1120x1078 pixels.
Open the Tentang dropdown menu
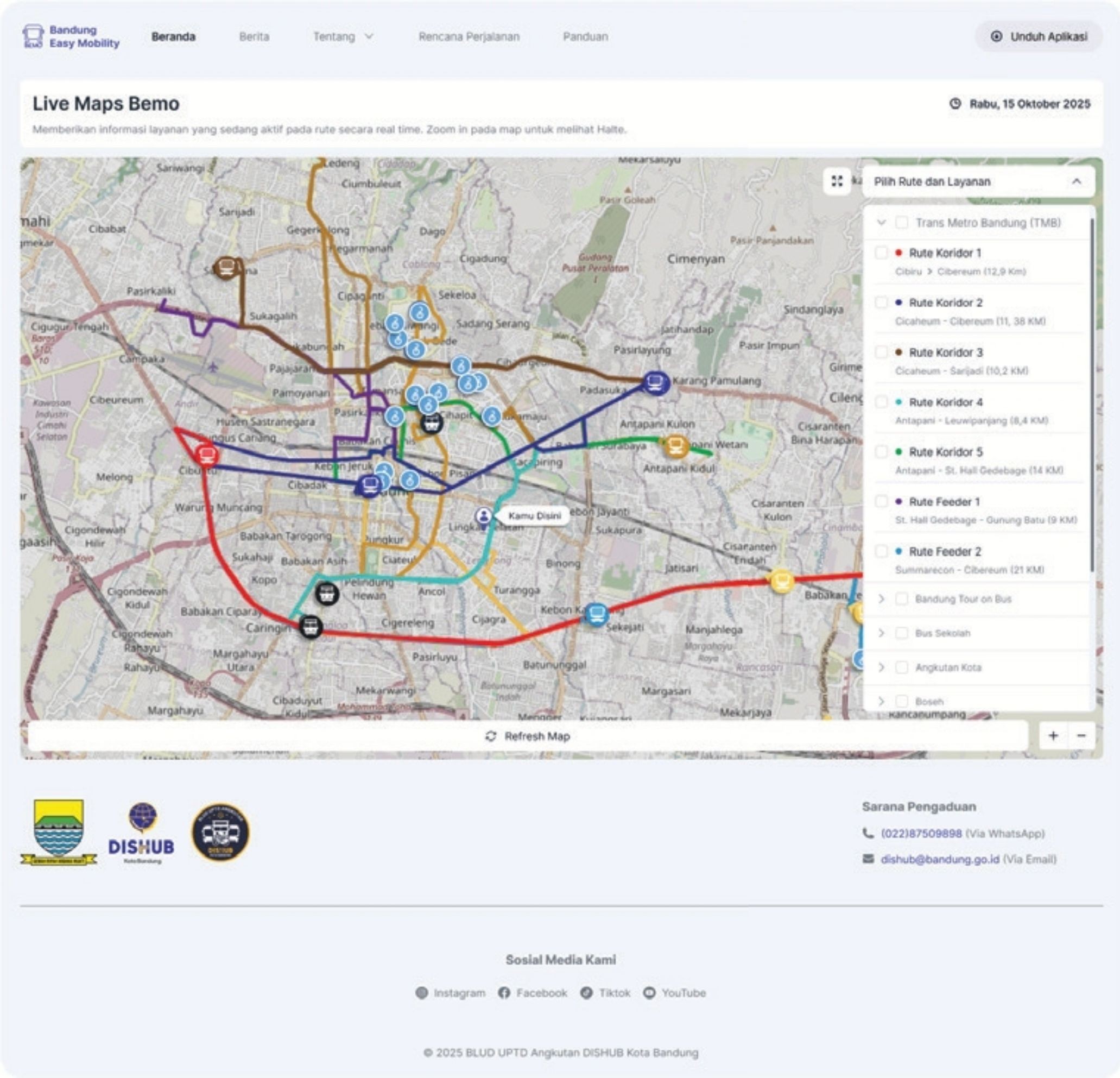click(x=343, y=36)
